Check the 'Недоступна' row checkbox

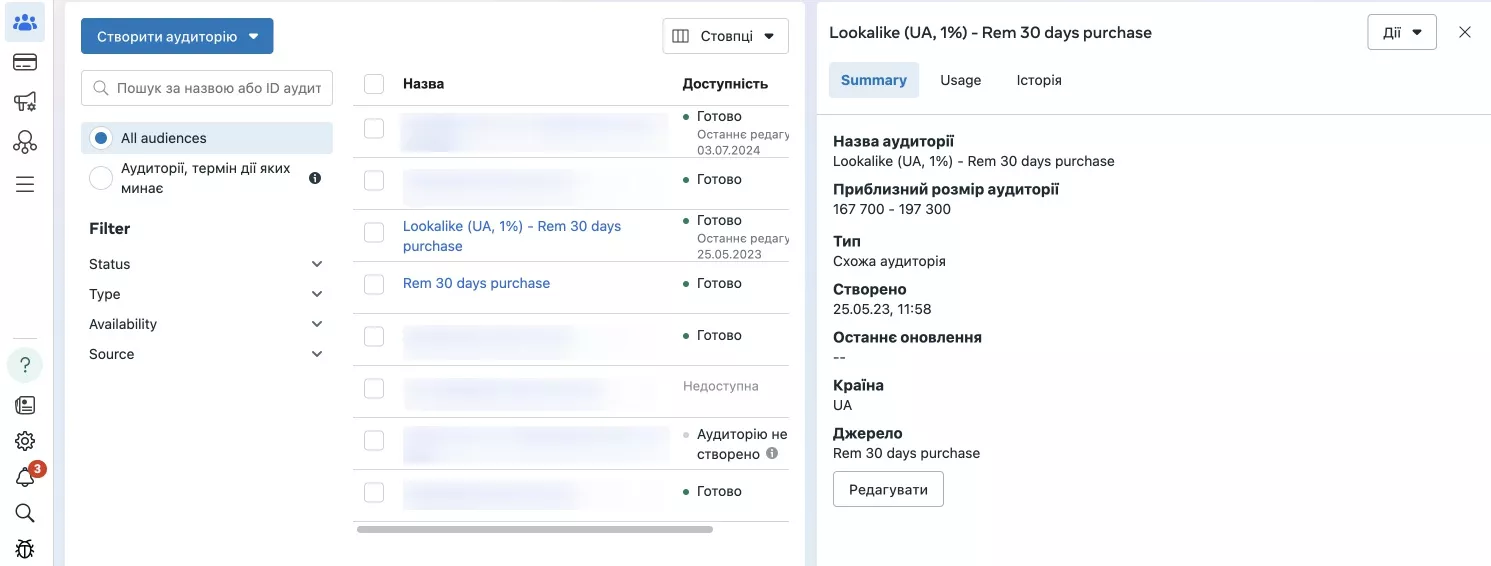(x=374, y=389)
